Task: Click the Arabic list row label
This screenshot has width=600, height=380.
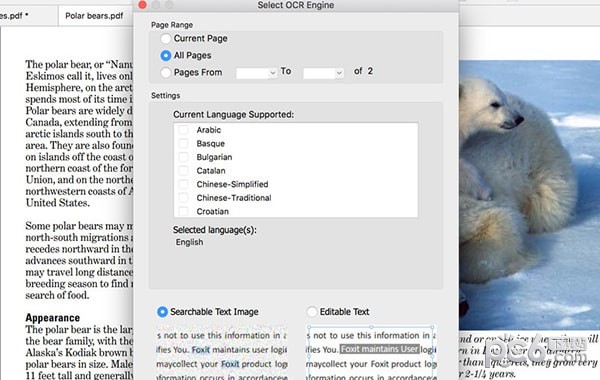Action: pos(209,130)
